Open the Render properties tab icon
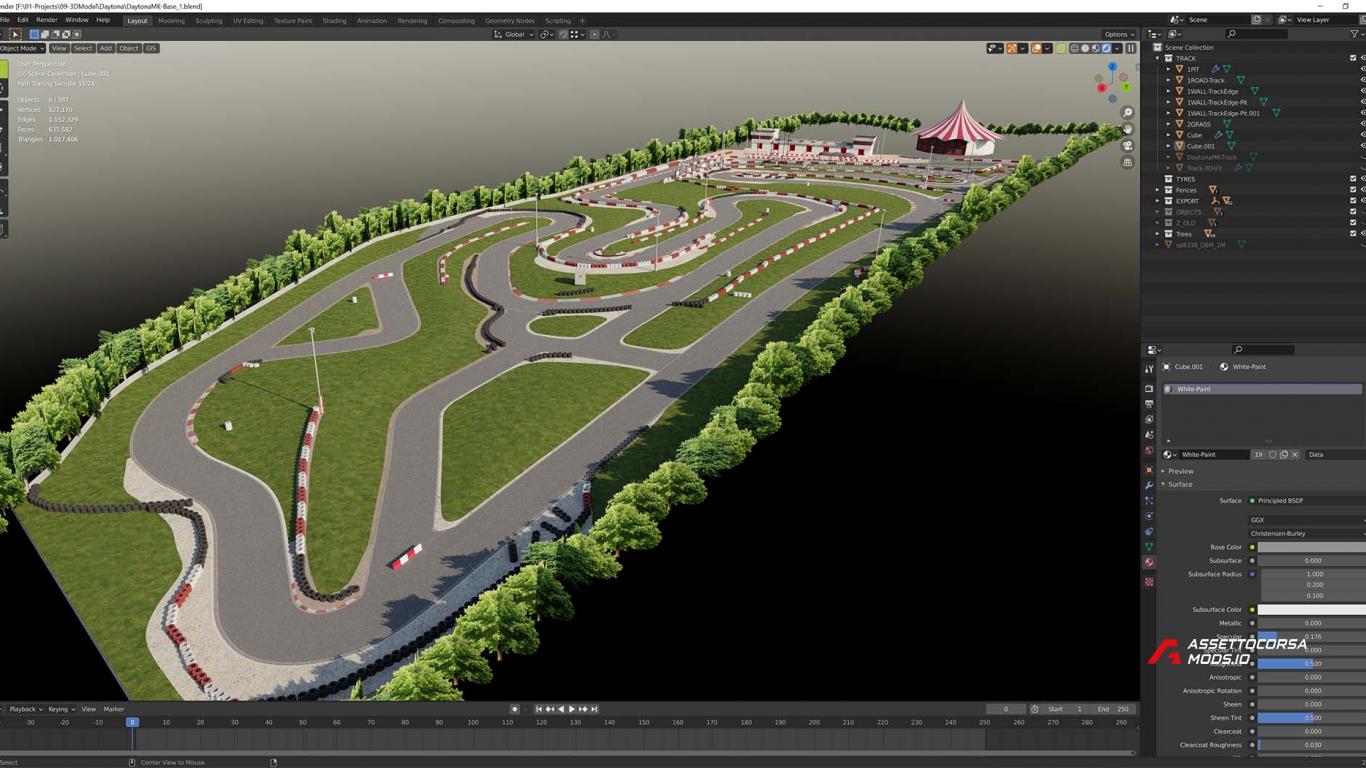Image resolution: width=1366 pixels, height=768 pixels. coord(1149,388)
